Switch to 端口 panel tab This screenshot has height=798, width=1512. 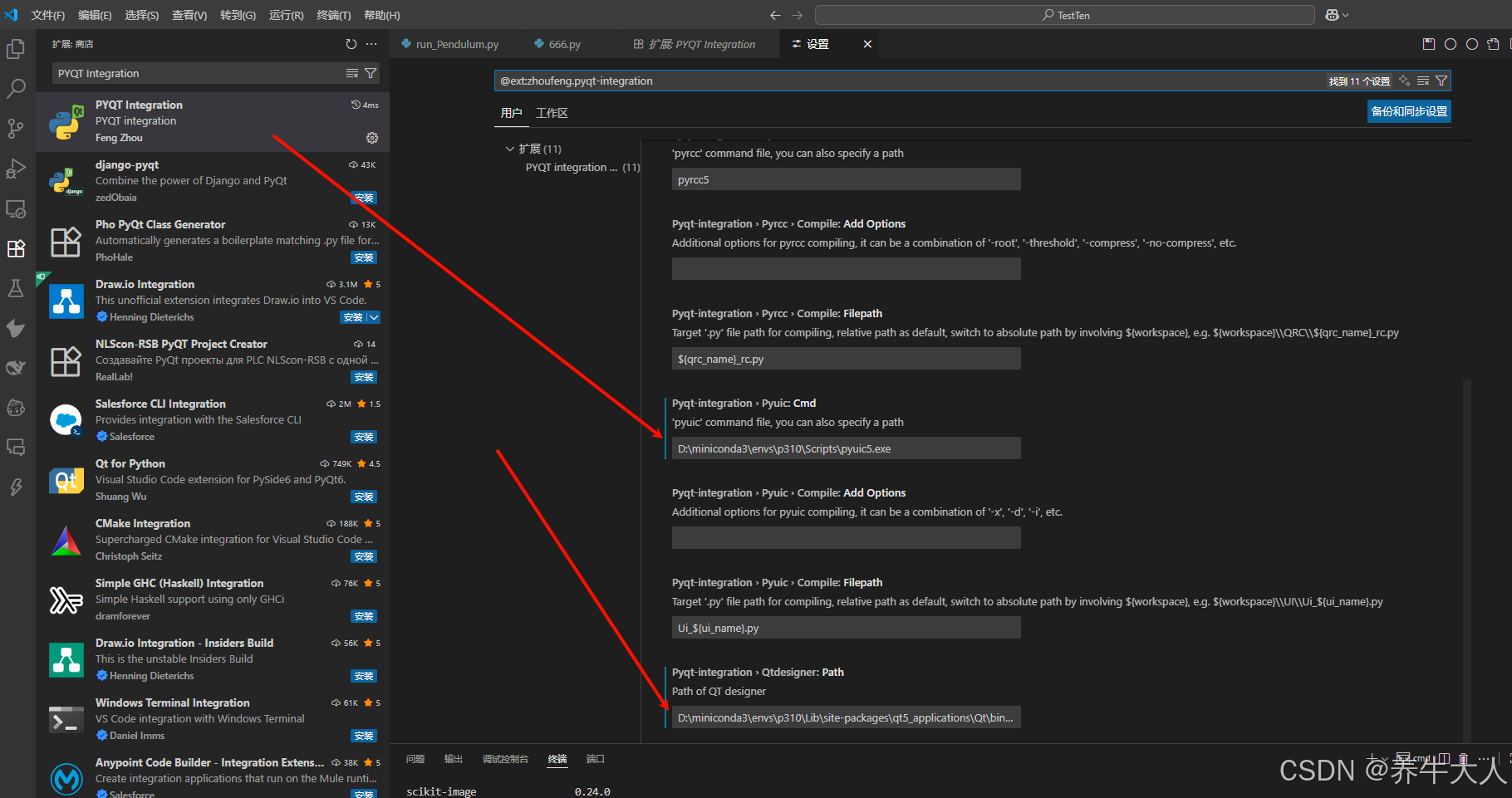[x=595, y=759]
